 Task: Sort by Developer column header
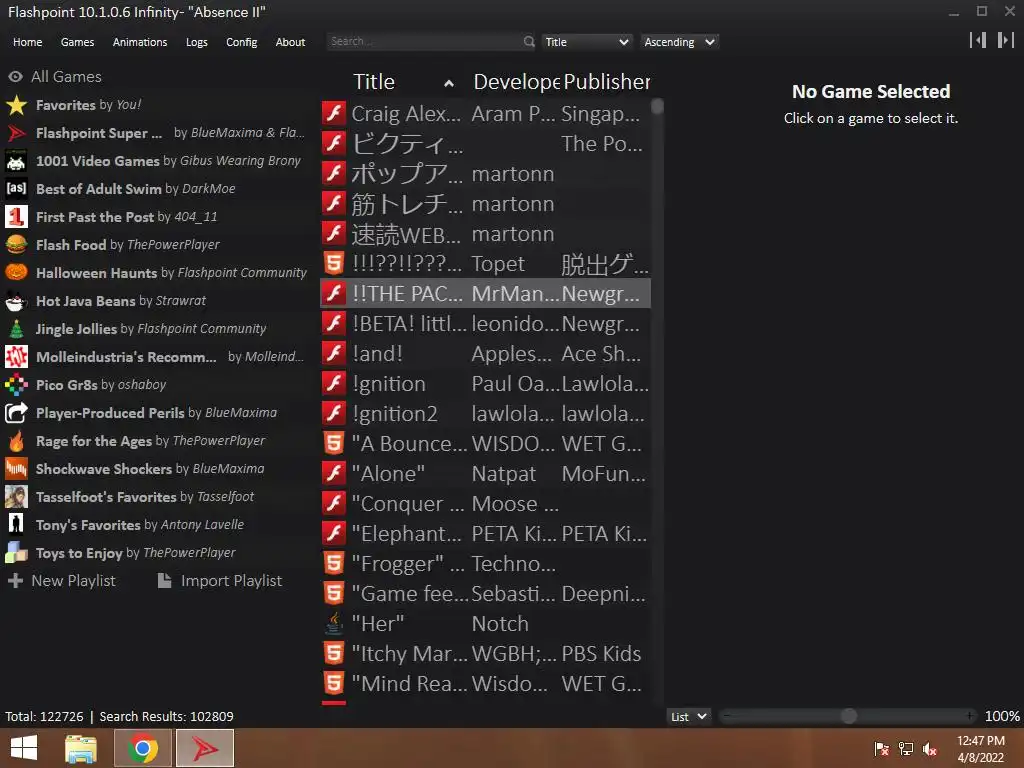pyautogui.click(x=516, y=82)
